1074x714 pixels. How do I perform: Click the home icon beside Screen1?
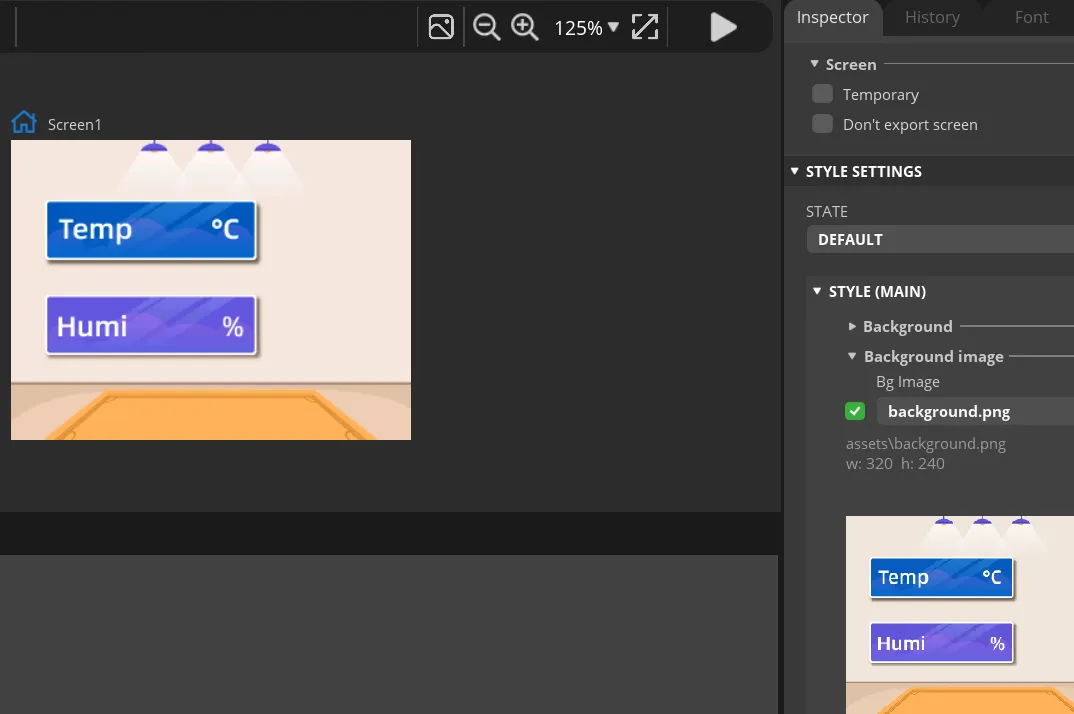click(24, 123)
